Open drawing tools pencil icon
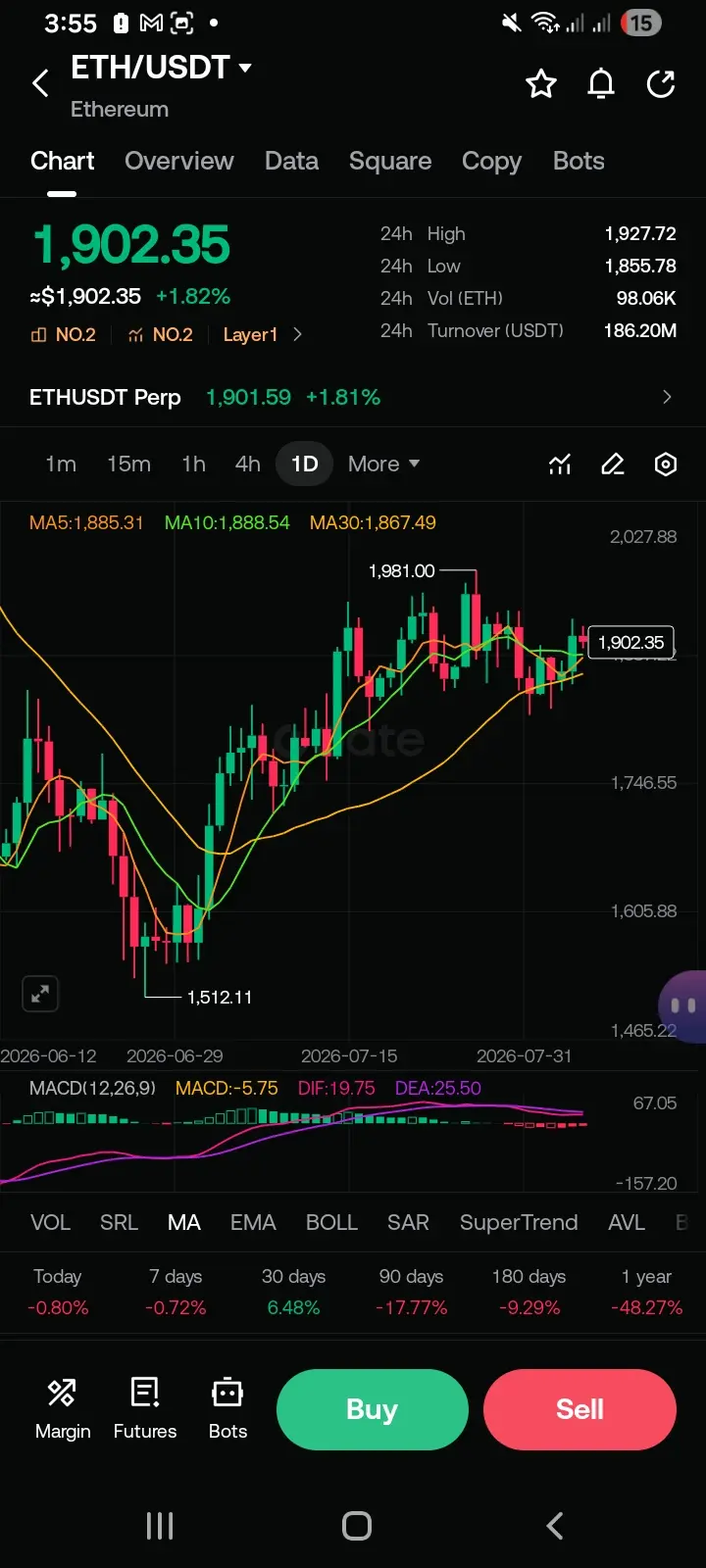This screenshot has width=706, height=1568. tap(613, 465)
